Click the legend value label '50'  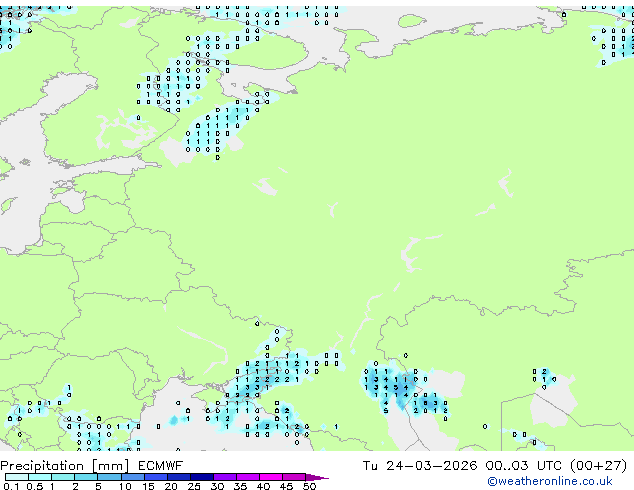pos(309,486)
